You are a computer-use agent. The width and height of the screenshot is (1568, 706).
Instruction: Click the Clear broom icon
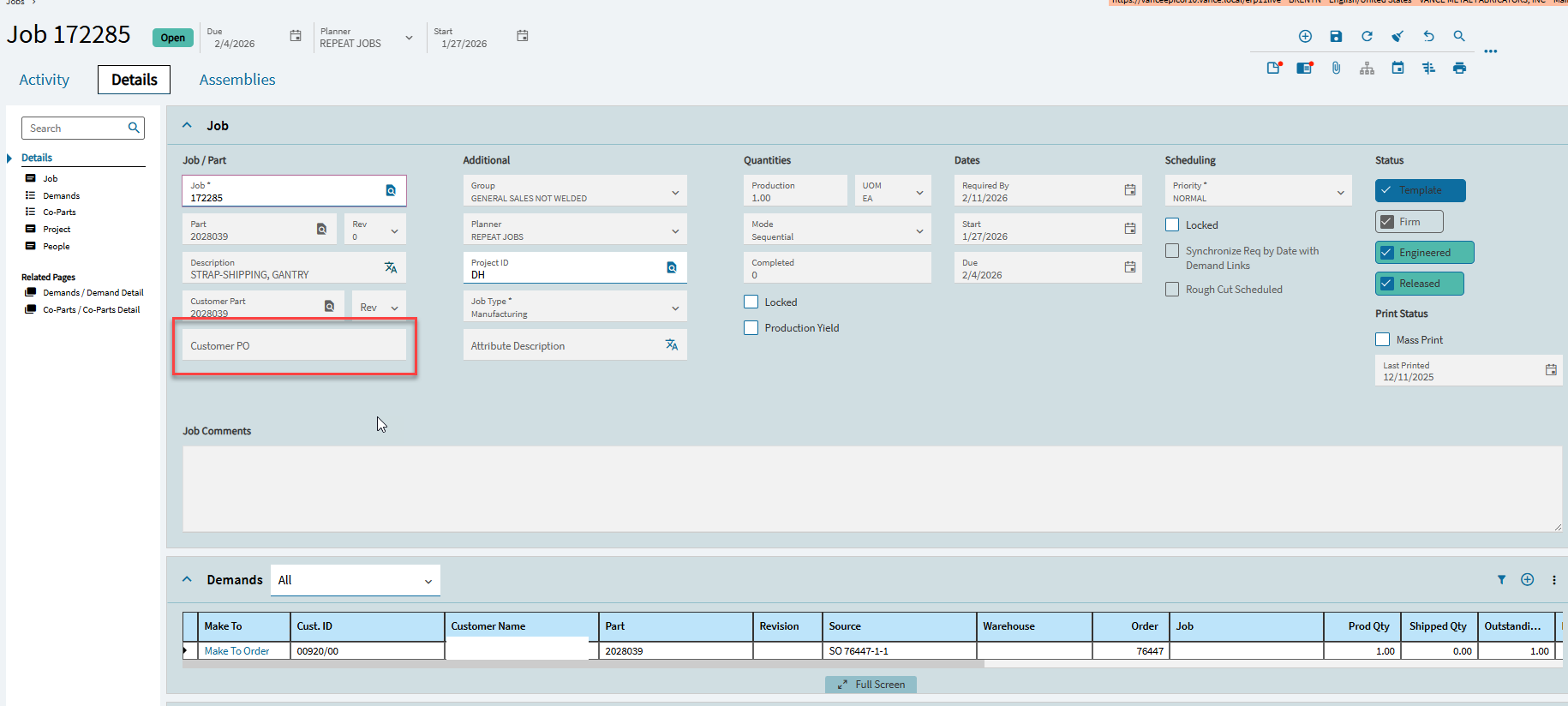pos(1397,36)
